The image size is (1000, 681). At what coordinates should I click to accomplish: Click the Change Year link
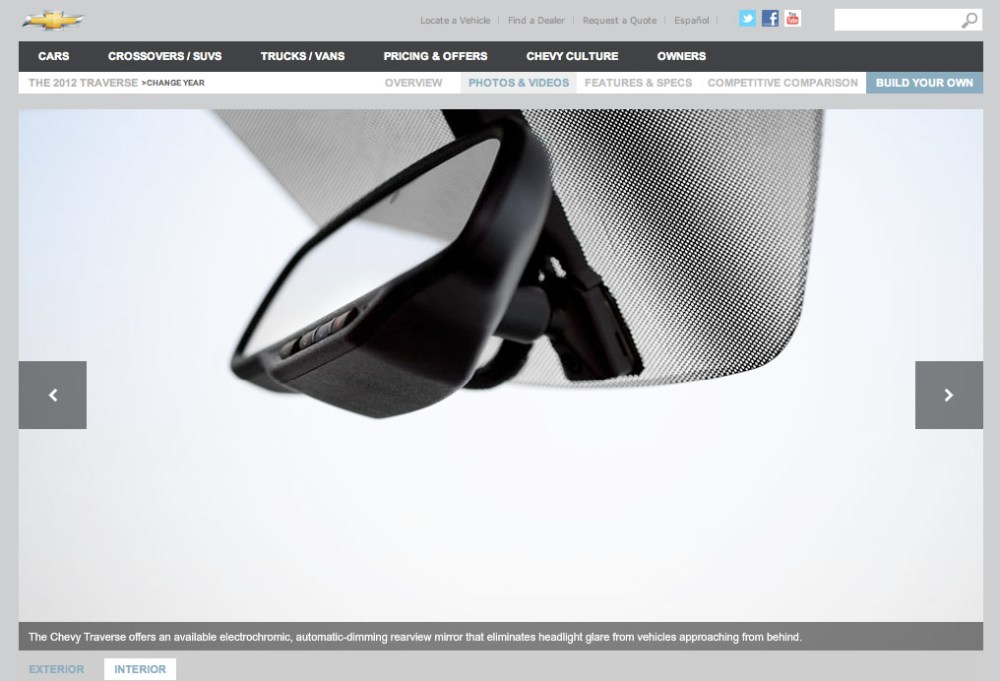174,83
